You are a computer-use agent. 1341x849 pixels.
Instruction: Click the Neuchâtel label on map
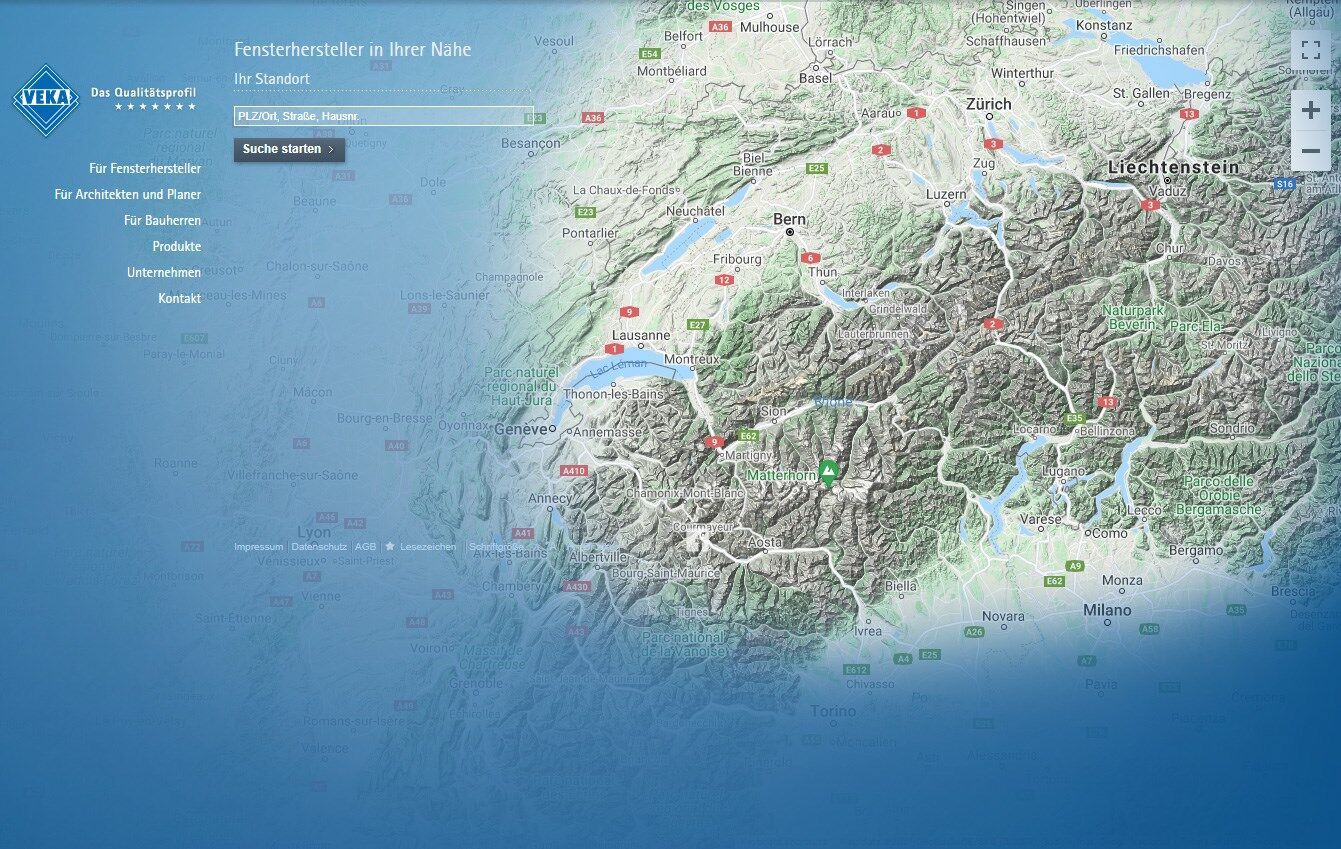coord(695,212)
